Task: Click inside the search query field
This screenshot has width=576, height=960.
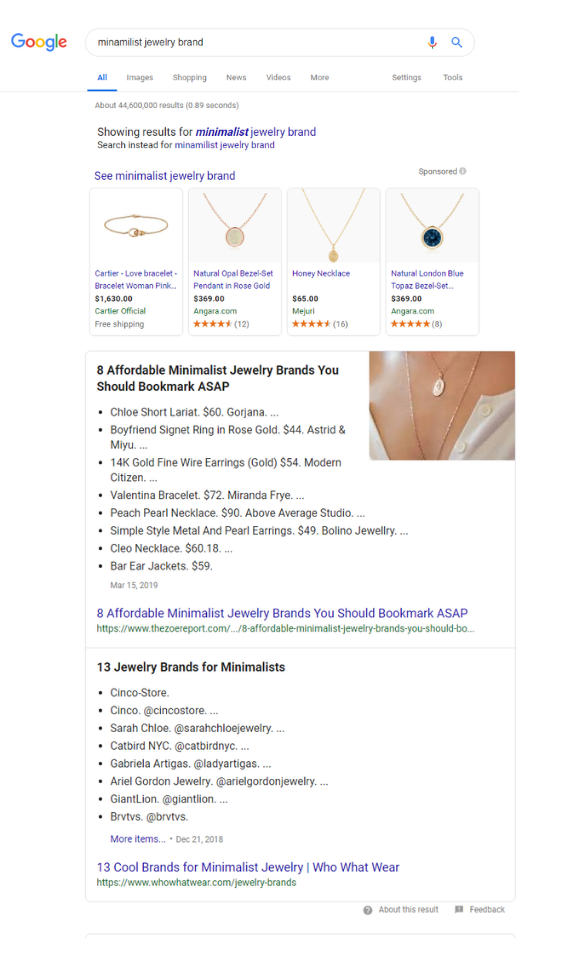Action: (x=257, y=42)
